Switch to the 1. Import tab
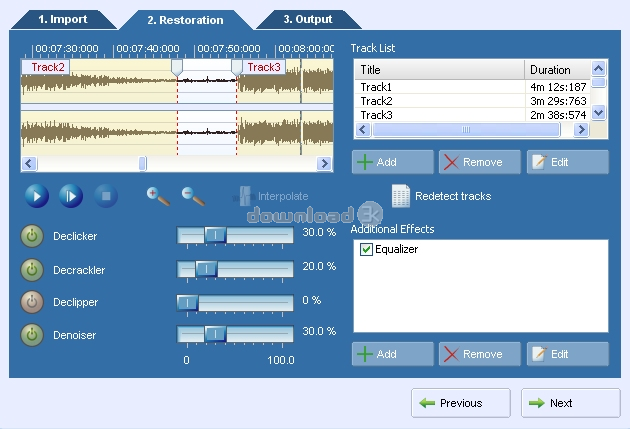This screenshot has width=630, height=429. (63, 19)
